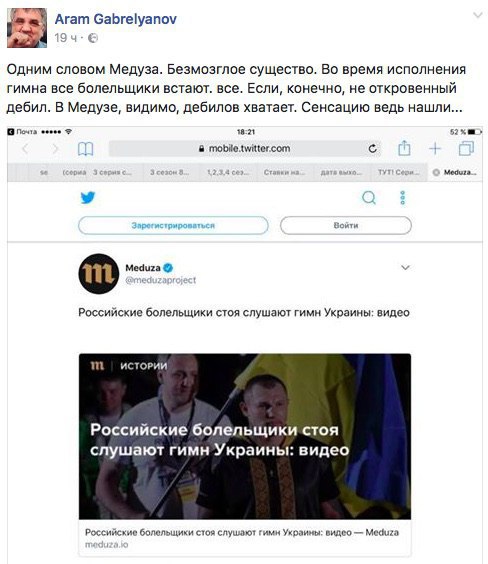Click the Зарегистрироваться button
This screenshot has height=564, width=488.
[x=173, y=226]
